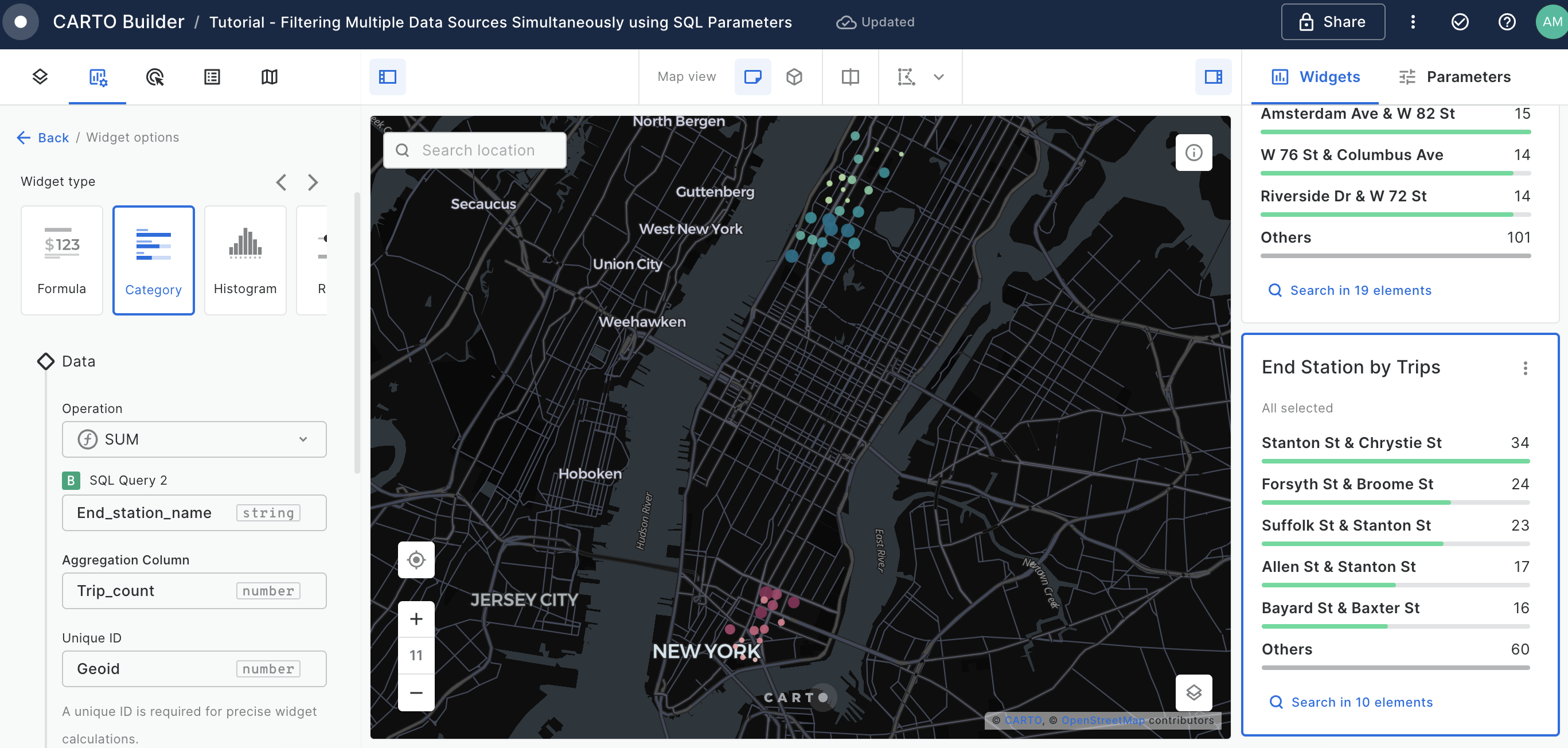This screenshot has height=748, width=1568.
Task: Open the SUM operation dropdown
Action: click(x=194, y=439)
